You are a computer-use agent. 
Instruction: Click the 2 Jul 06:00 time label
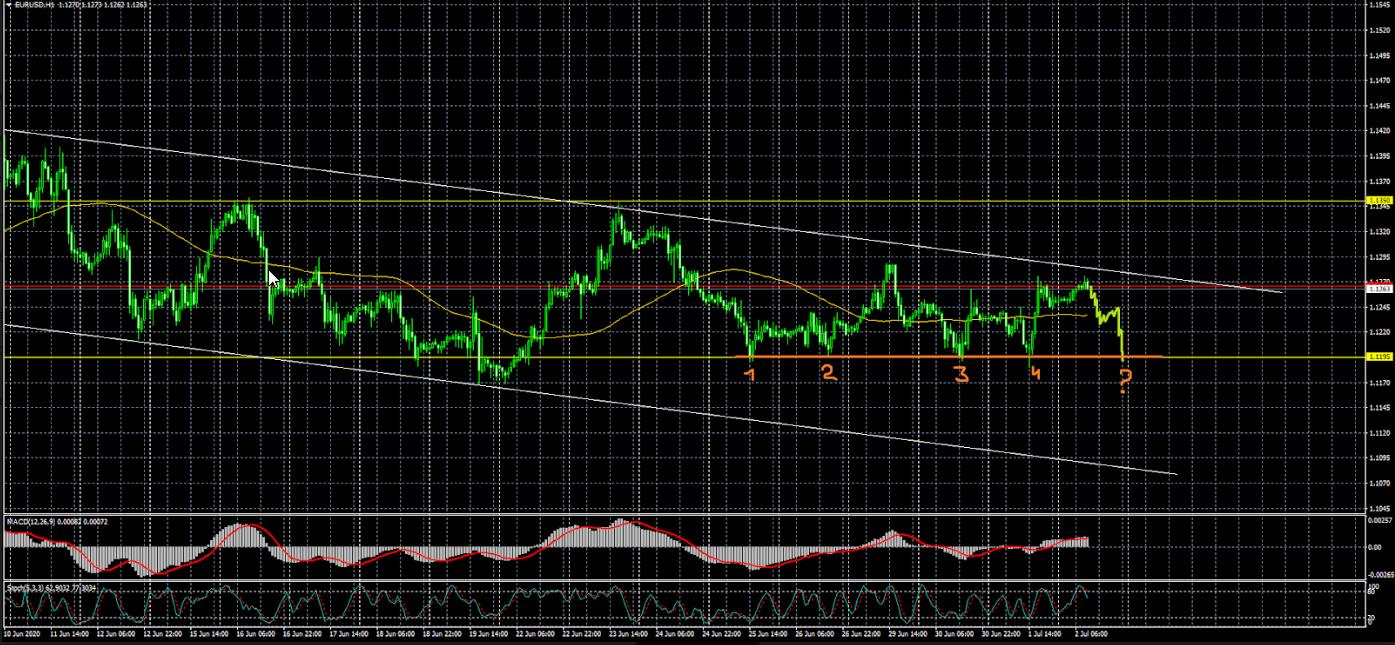(x=1088, y=634)
